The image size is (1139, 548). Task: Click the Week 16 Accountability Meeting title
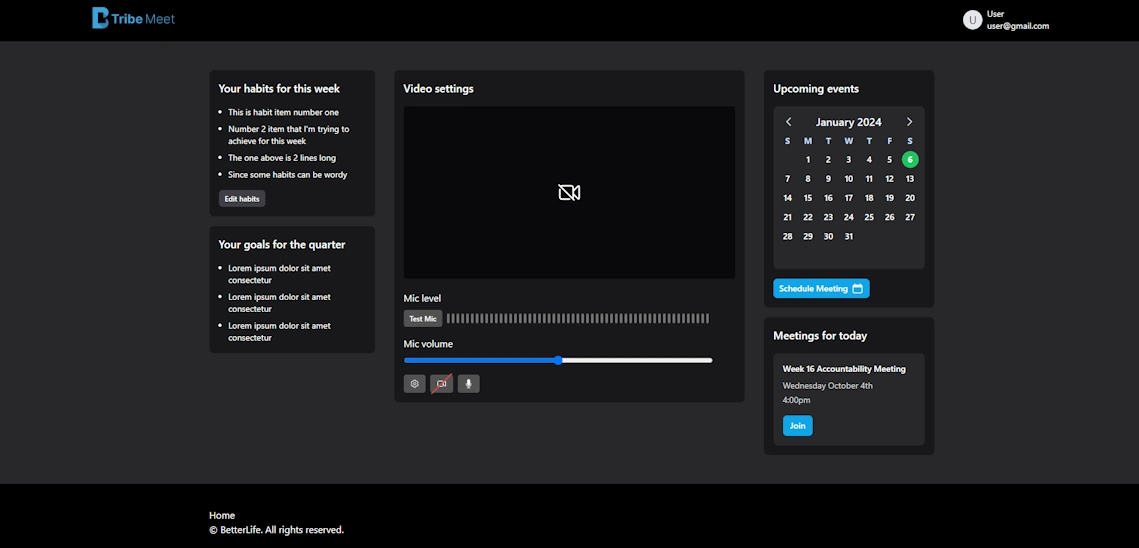(843, 369)
